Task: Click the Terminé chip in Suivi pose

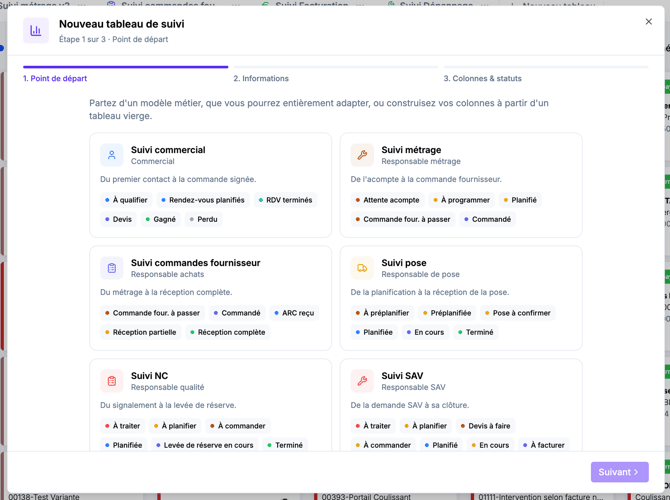Action: [475, 332]
